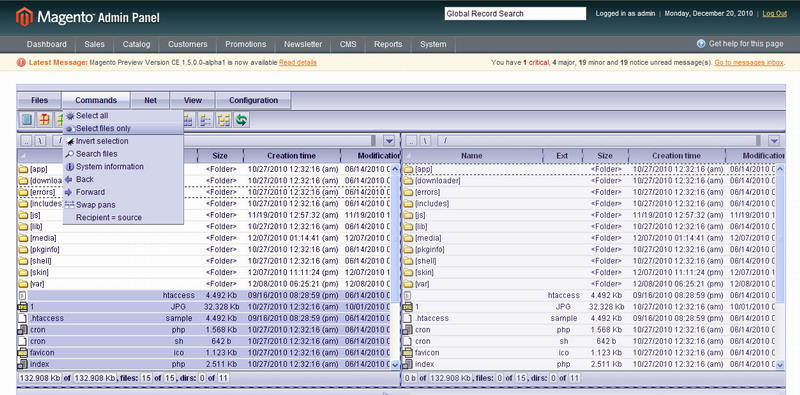Open the System admin menu
The height and width of the screenshot is (395, 800).
coord(433,44)
